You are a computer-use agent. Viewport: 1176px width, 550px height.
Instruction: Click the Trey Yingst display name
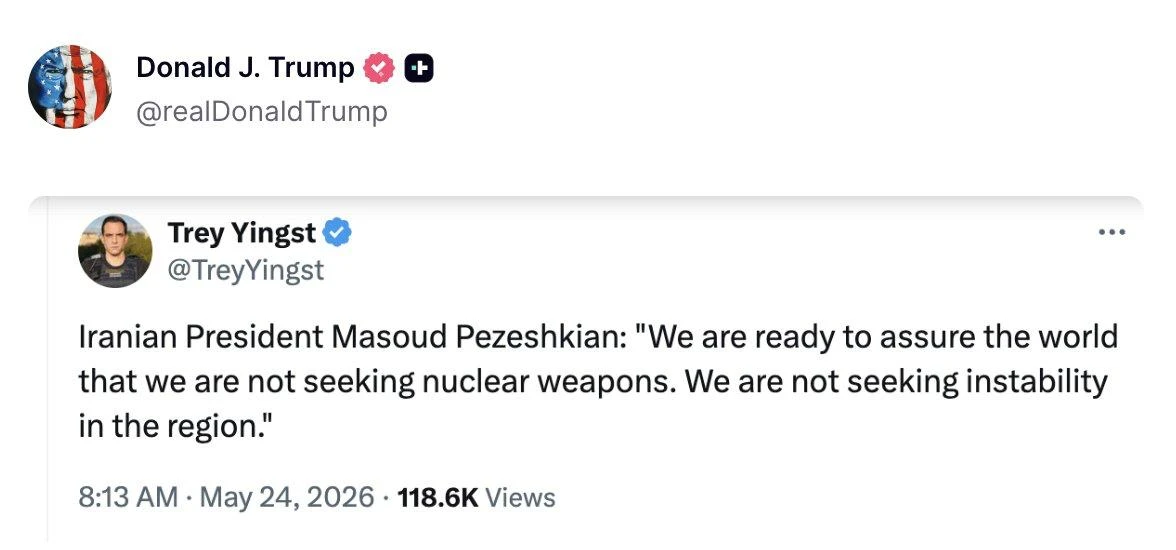tap(242, 233)
